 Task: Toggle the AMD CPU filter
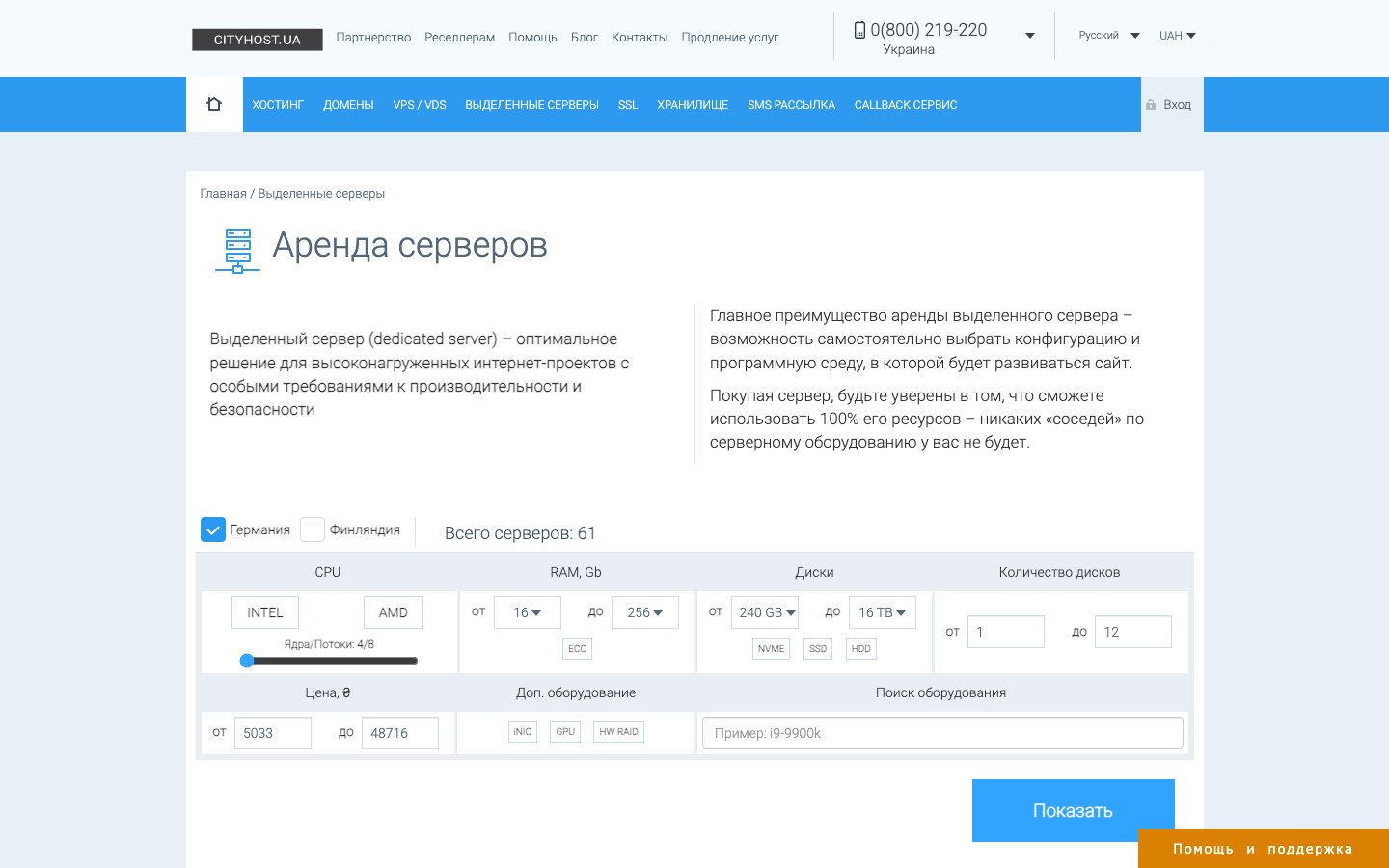tap(394, 612)
